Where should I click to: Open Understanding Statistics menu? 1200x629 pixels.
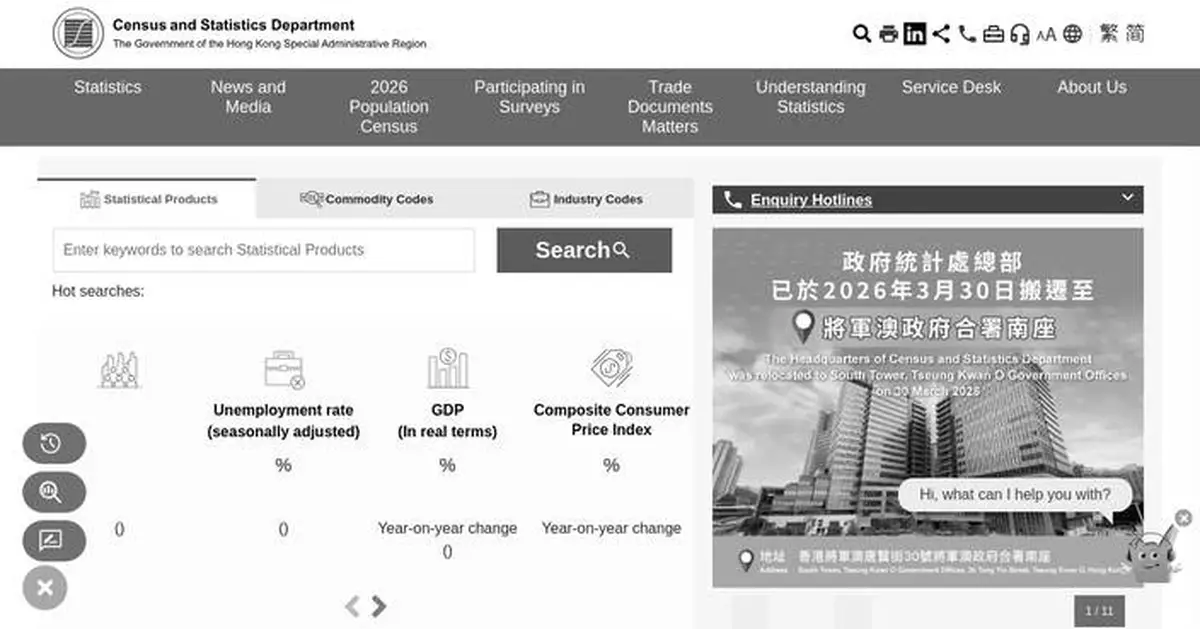[811, 97]
